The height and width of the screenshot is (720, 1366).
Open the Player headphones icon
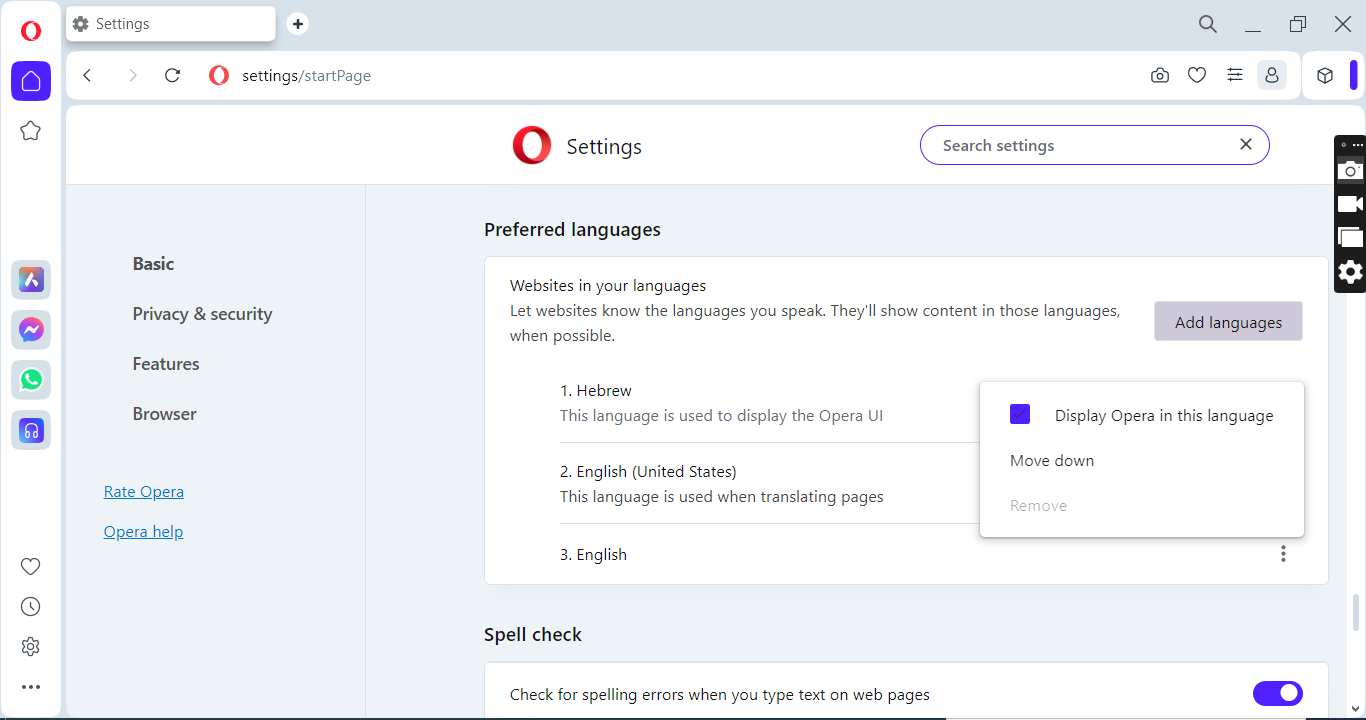click(x=31, y=431)
